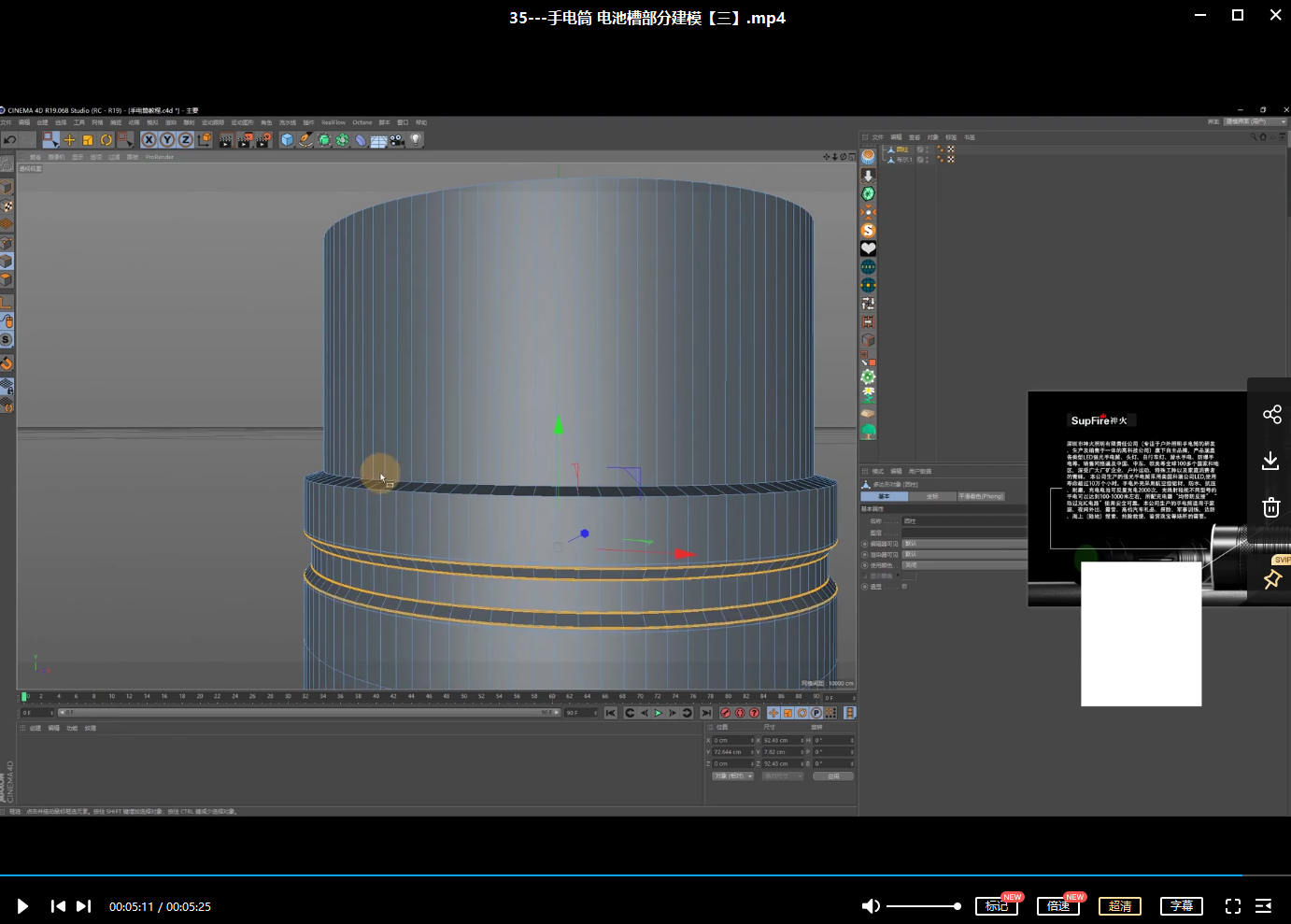Toggle Z axis lock
1291x924 pixels.
pos(185,140)
